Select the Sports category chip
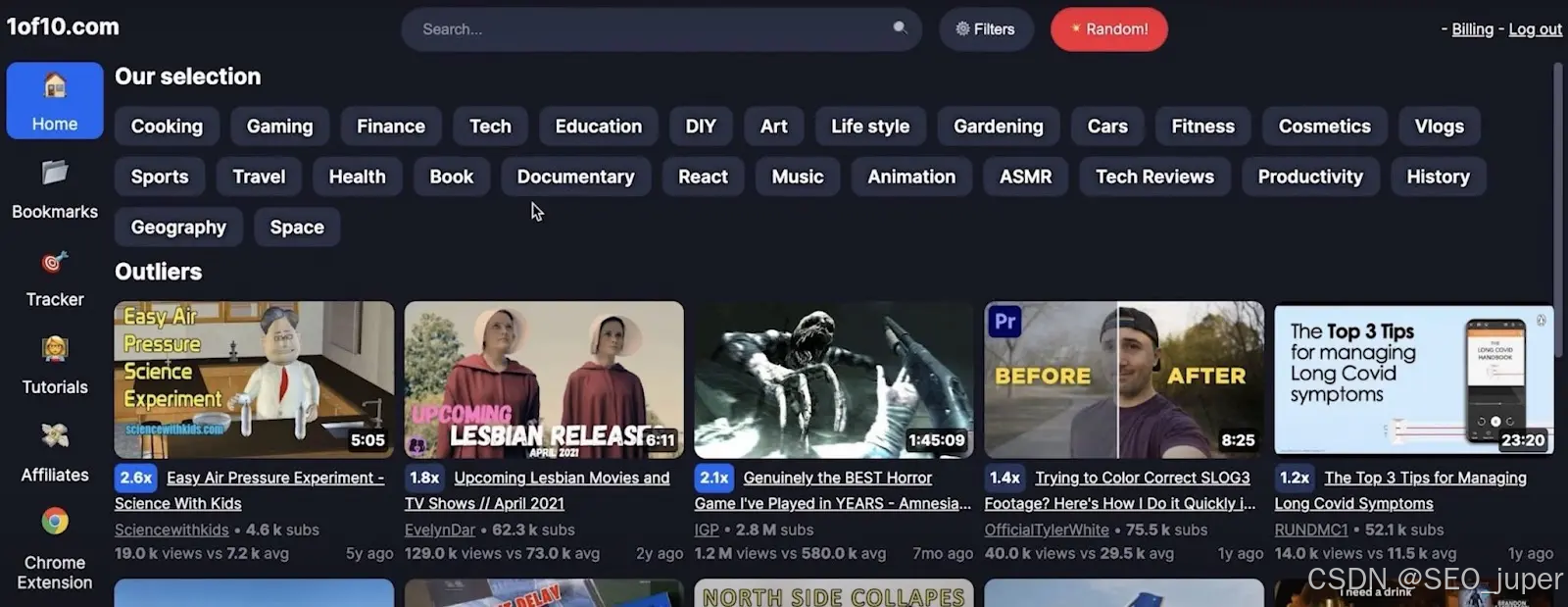 point(160,177)
